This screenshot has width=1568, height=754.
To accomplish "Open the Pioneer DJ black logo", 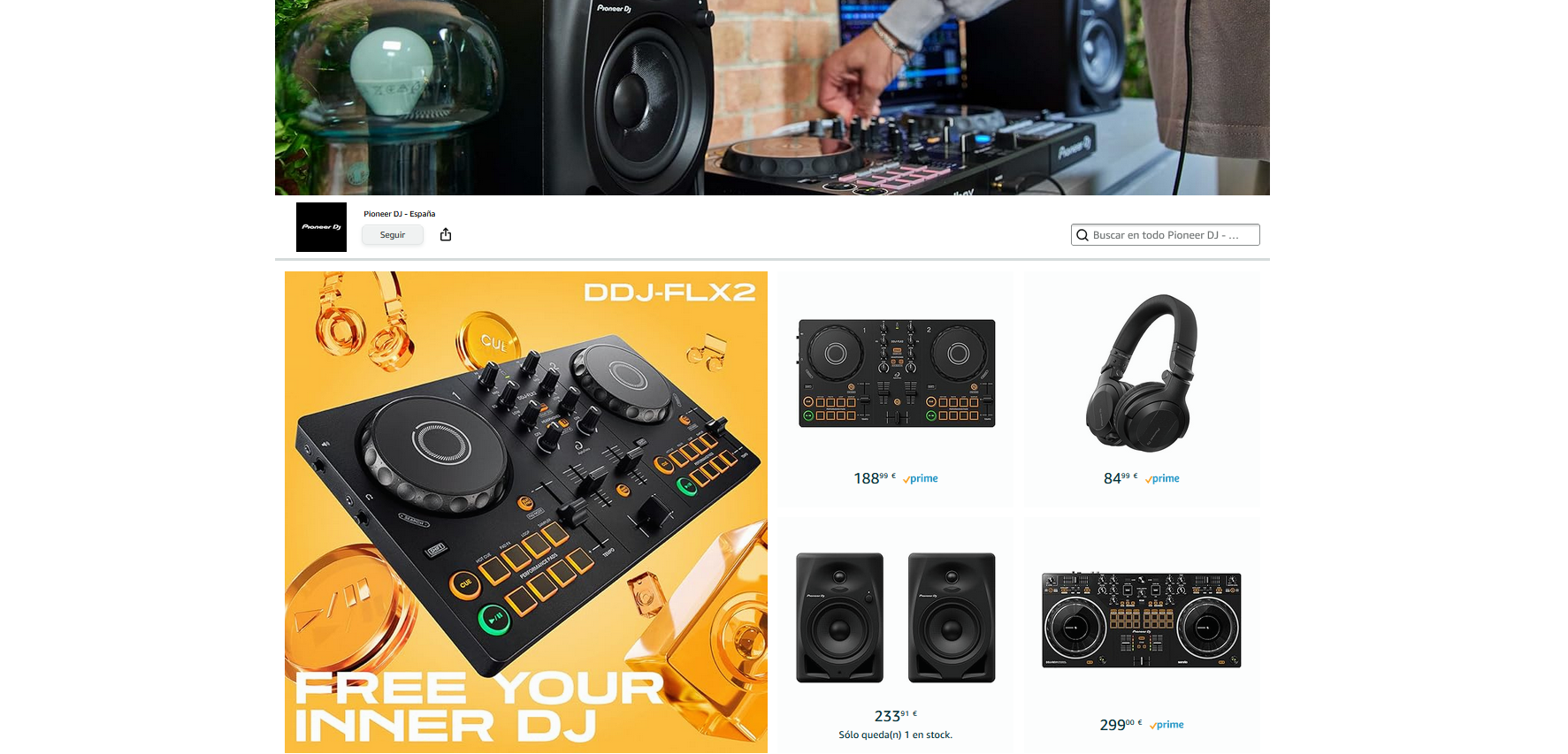I will pyautogui.click(x=321, y=227).
